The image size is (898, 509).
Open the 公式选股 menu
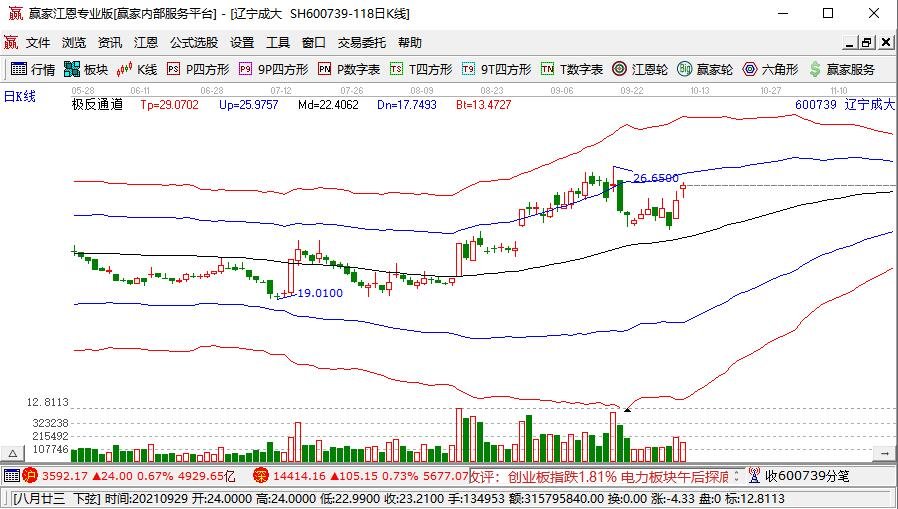[194, 42]
